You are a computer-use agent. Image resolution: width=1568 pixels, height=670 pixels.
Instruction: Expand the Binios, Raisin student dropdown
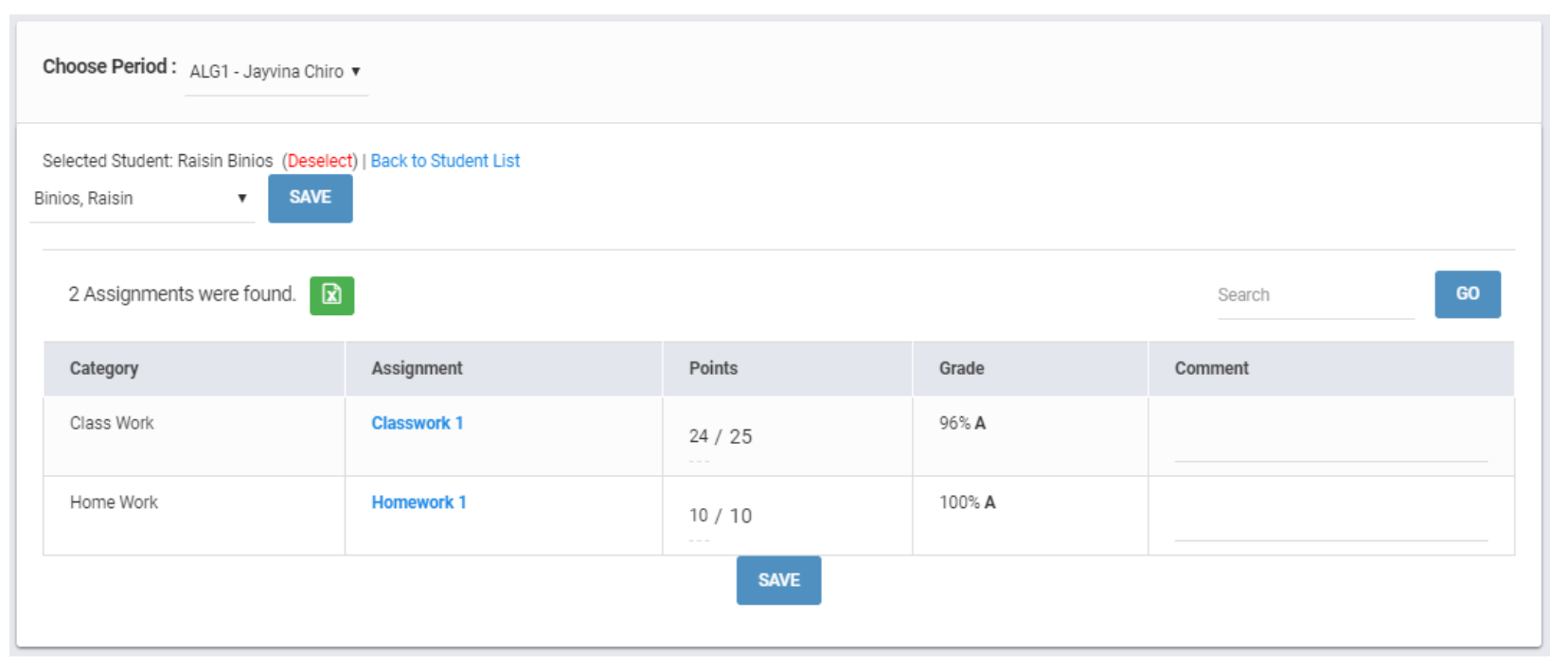(141, 199)
